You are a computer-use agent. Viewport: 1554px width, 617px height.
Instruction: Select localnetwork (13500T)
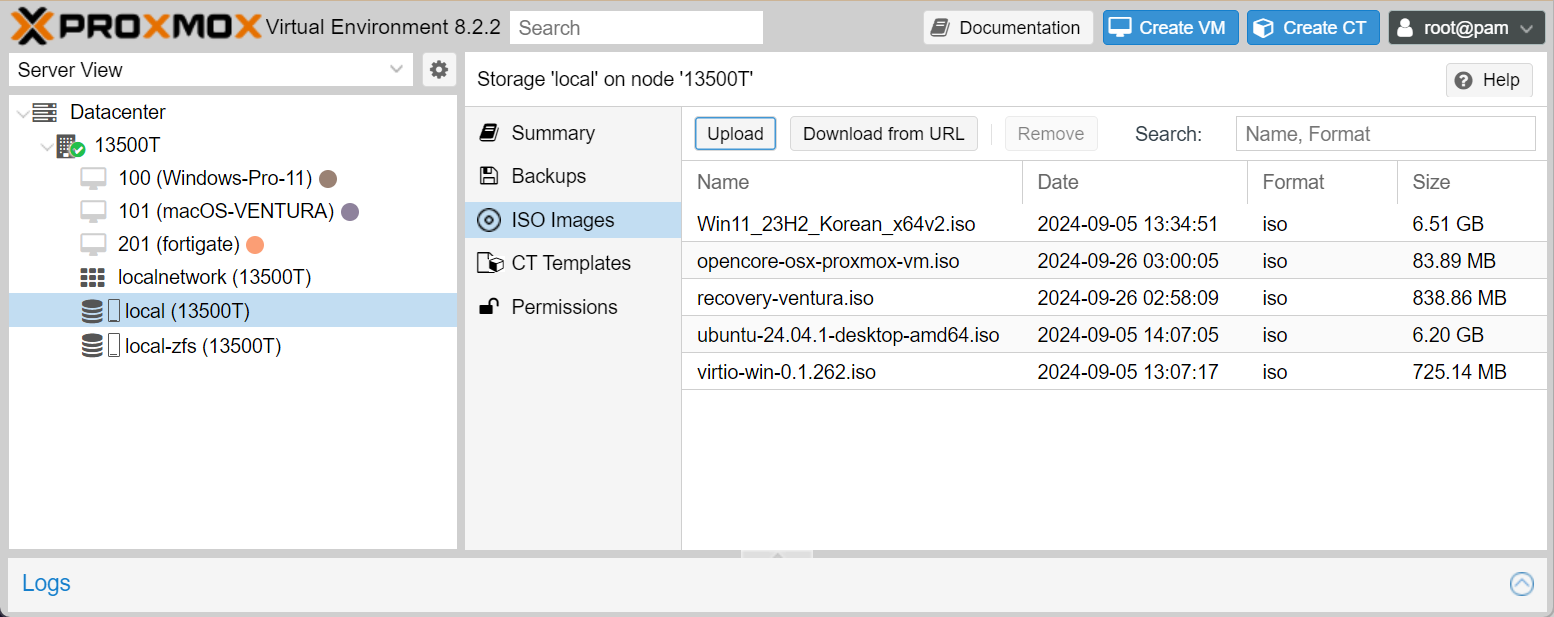[x=233, y=278]
